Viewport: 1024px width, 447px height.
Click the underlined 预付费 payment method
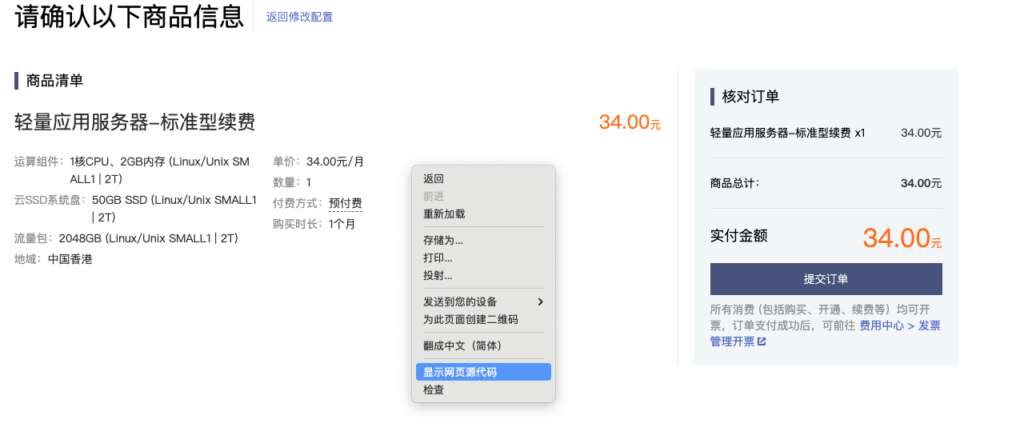[x=345, y=204]
